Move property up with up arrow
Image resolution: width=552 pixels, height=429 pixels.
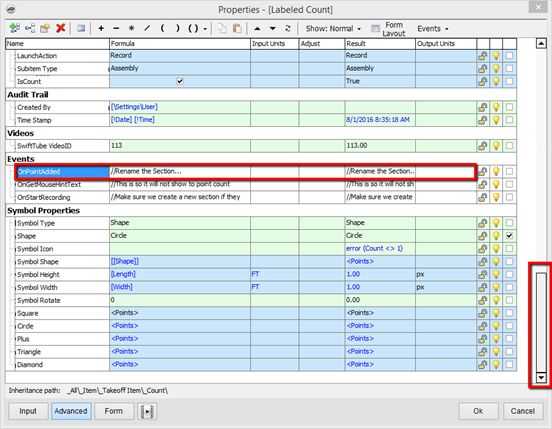(x=257, y=29)
